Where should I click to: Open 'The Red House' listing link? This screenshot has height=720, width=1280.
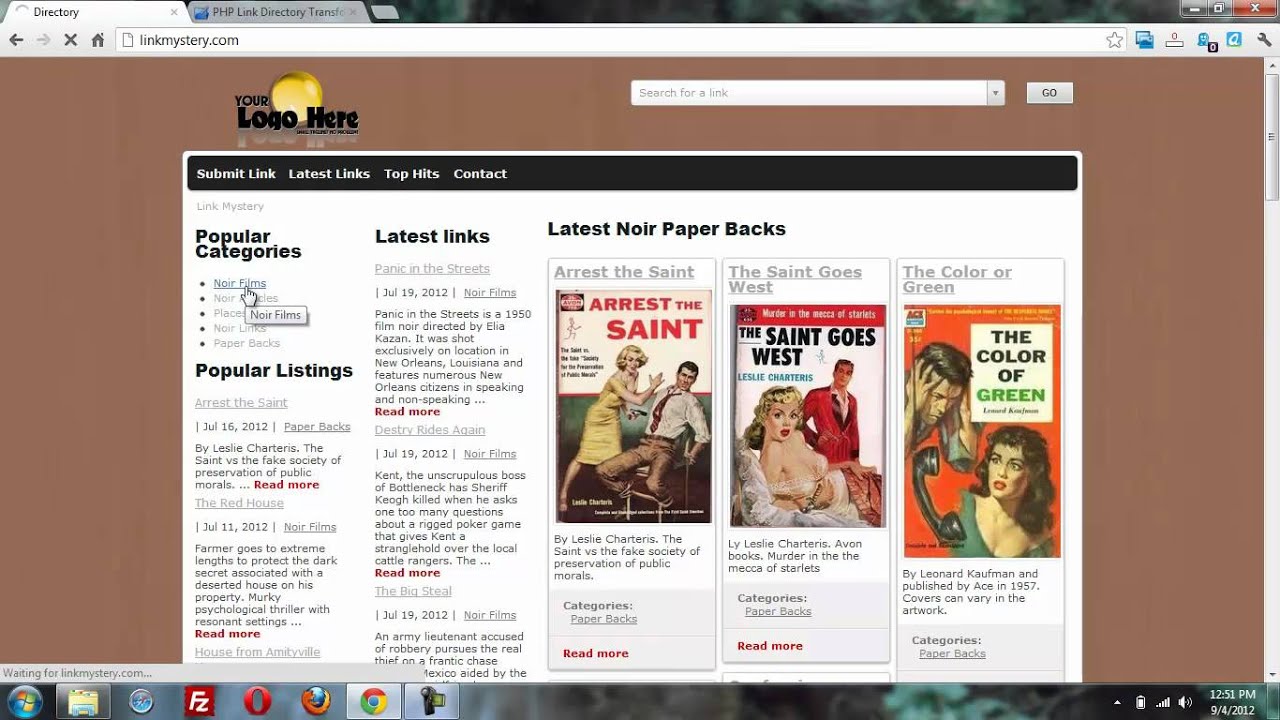click(239, 503)
